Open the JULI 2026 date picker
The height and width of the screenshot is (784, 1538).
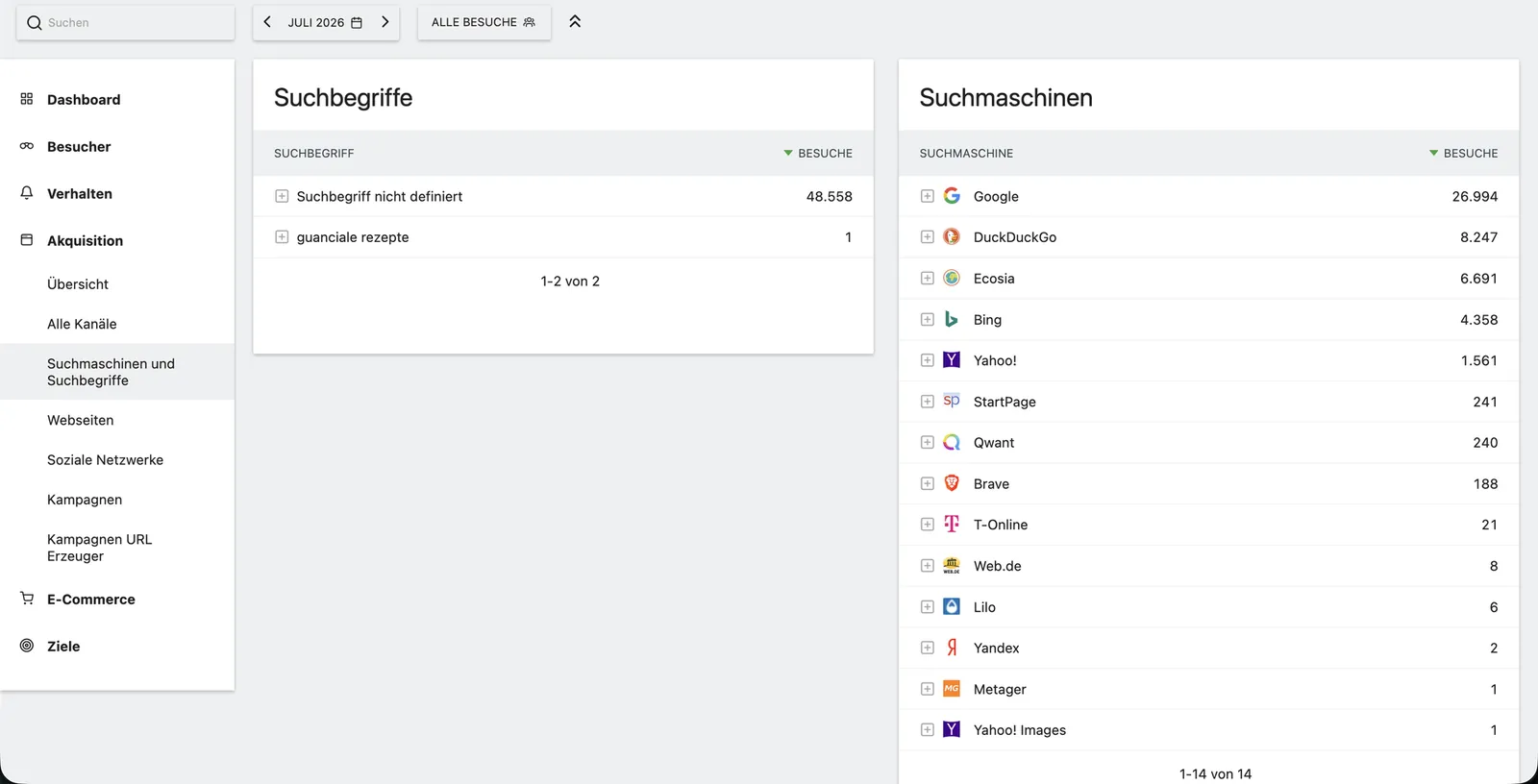[325, 22]
